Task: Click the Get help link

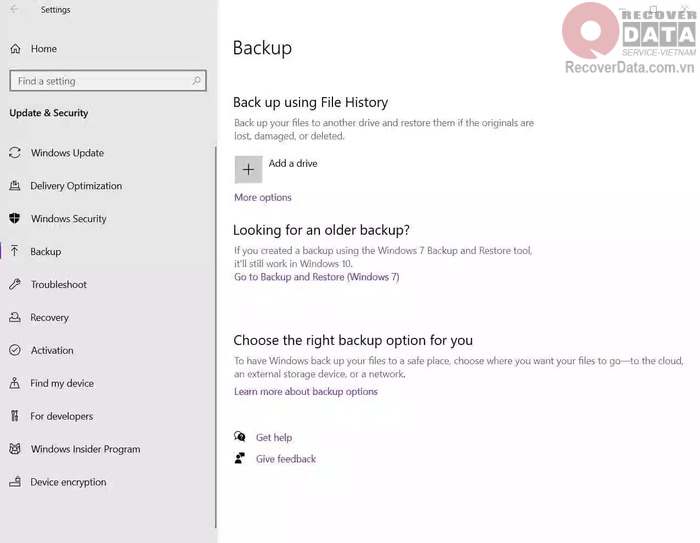Action: [x=274, y=438]
